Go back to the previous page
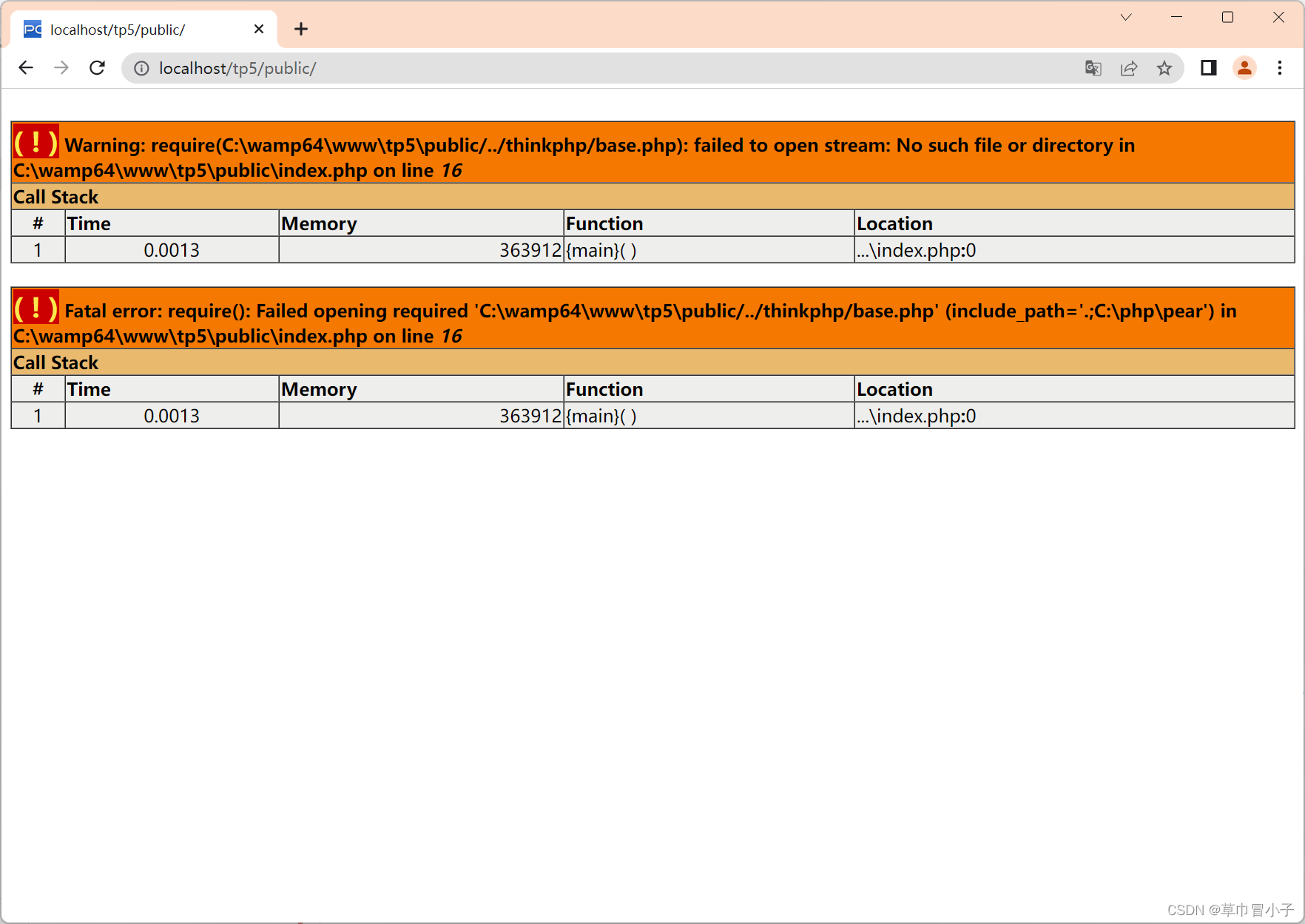The width and height of the screenshot is (1305, 924). [26, 68]
